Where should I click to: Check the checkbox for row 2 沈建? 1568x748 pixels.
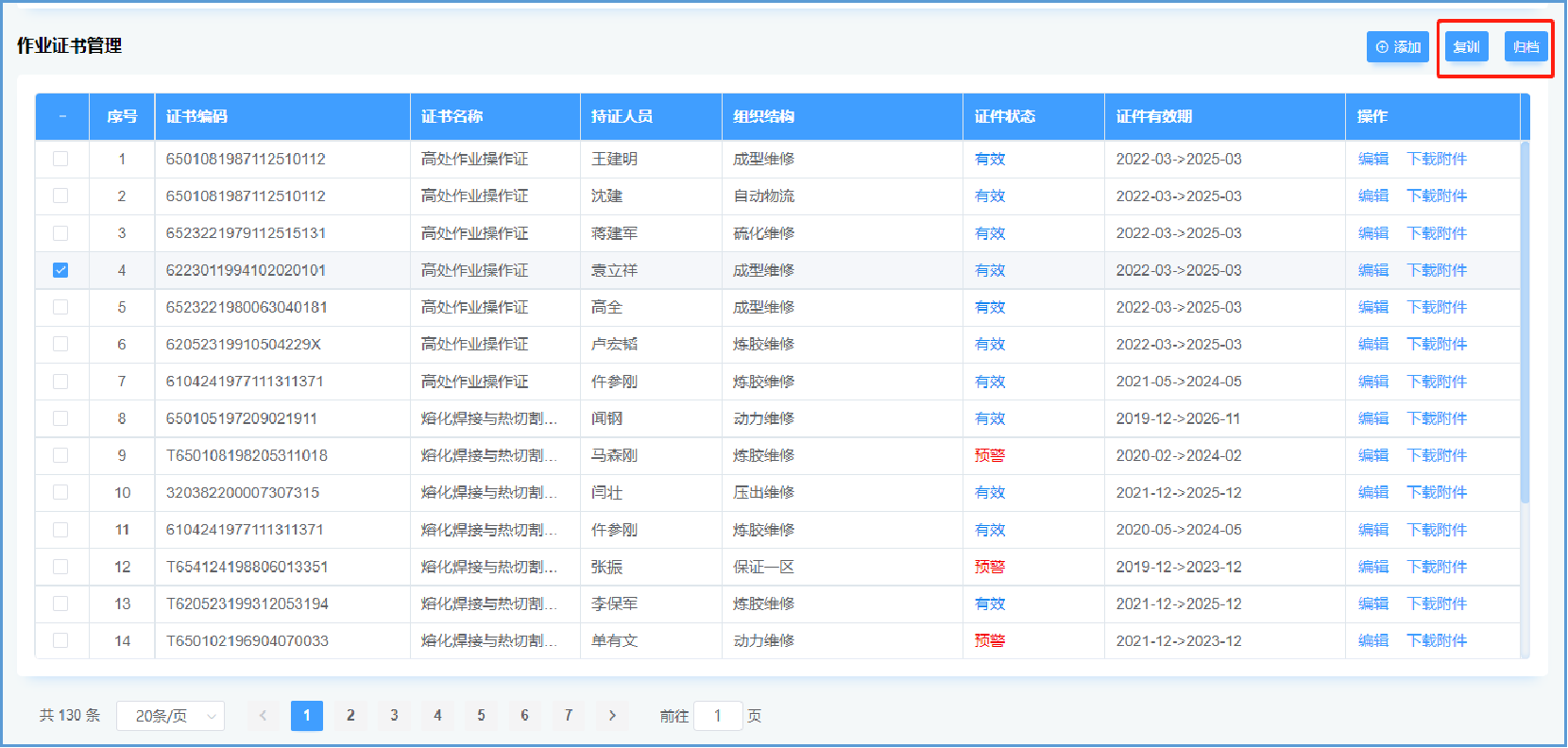click(60, 195)
